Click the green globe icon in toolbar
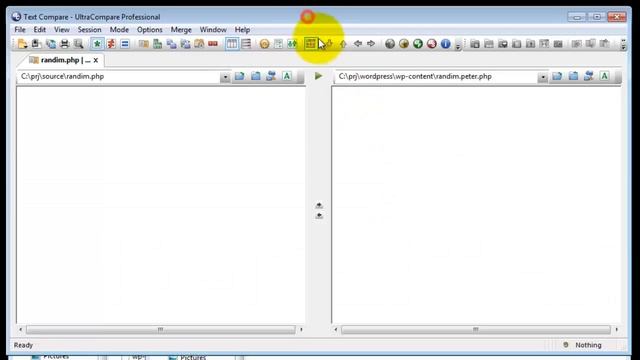640x360 pixels. point(418,44)
